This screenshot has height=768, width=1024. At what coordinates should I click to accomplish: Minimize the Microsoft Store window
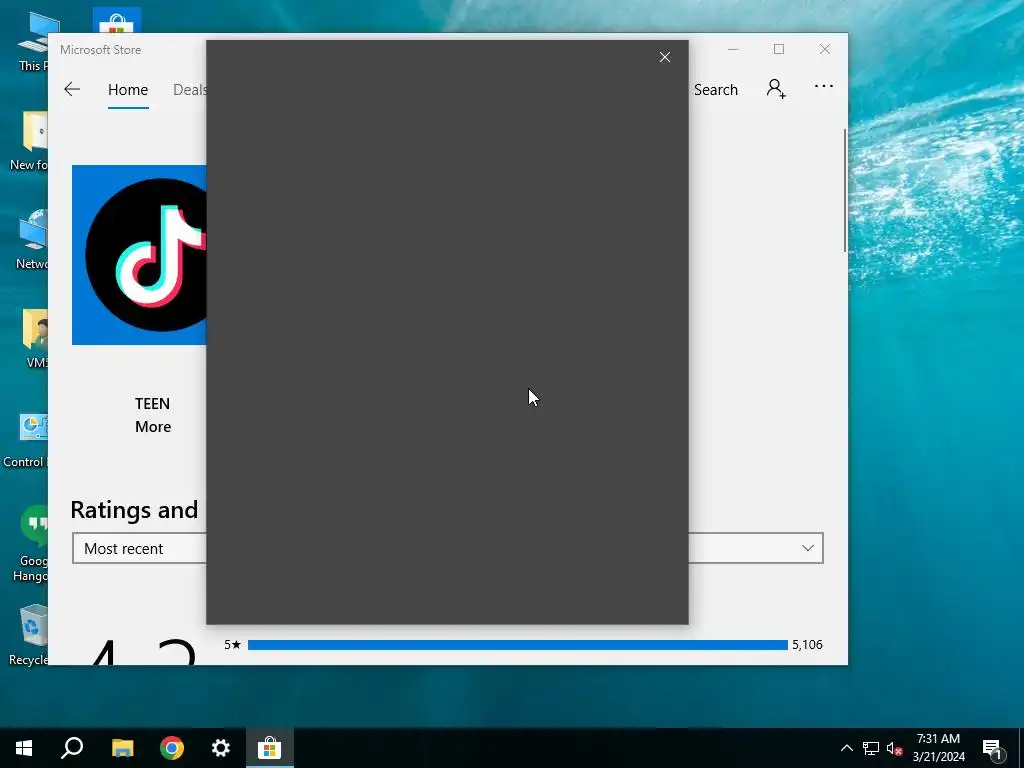733,49
